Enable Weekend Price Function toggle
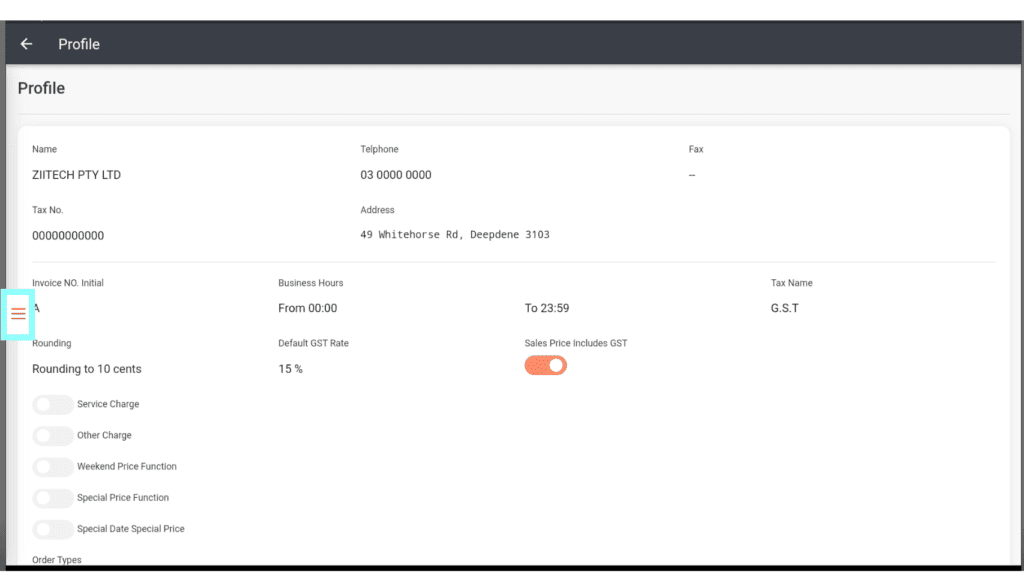The image size is (1024, 583). pos(52,467)
